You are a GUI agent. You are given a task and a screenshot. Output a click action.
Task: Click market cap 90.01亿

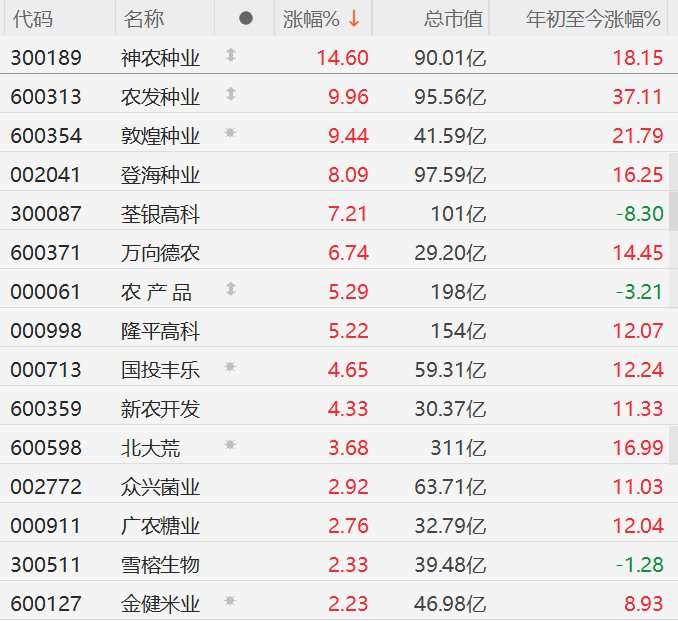[450, 58]
